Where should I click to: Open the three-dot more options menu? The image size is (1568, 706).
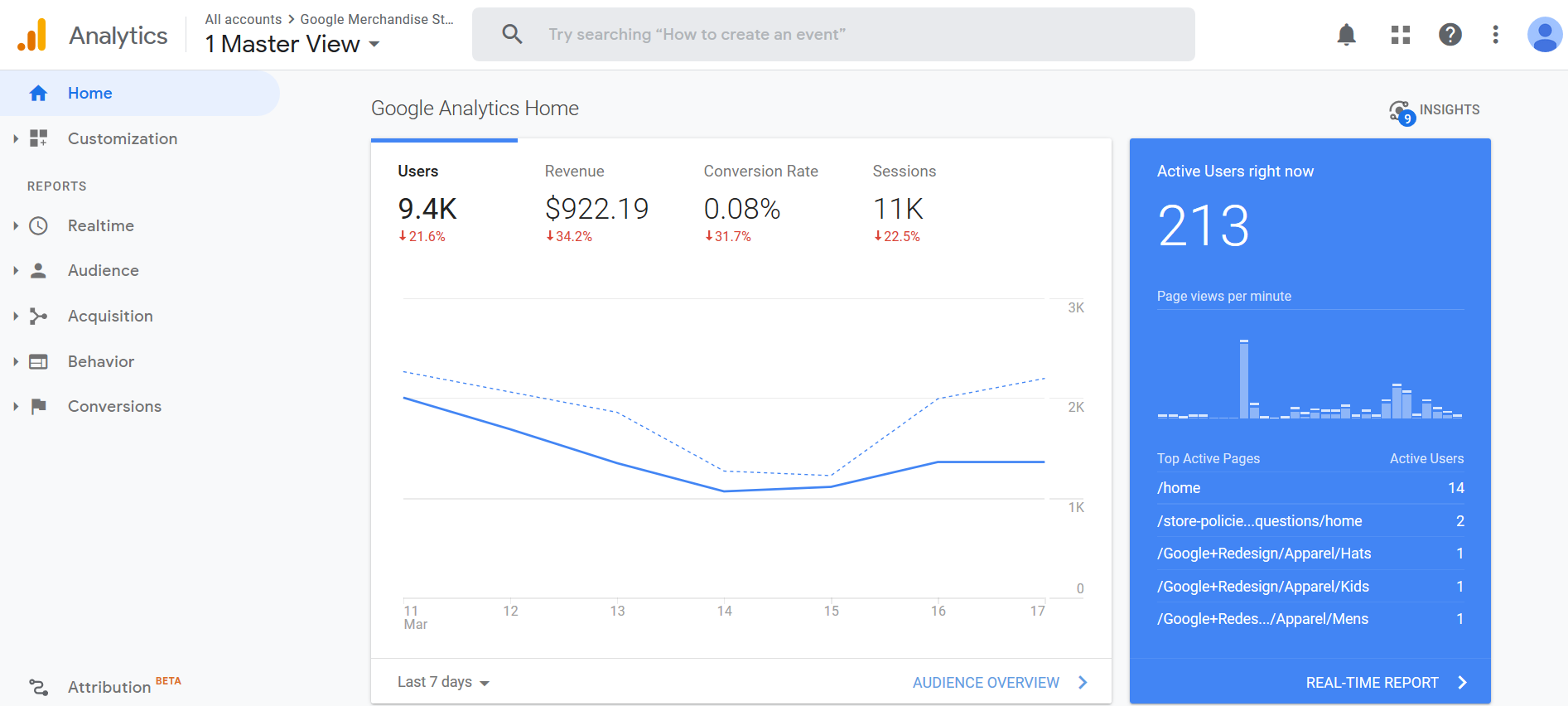click(x=1495, y=35)
